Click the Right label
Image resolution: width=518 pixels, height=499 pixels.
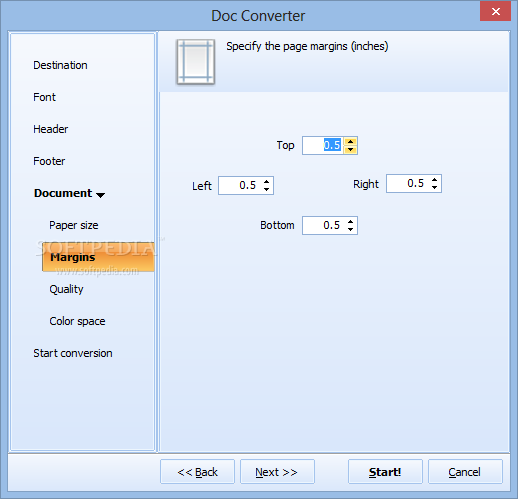pyautogui.click(x=366, y=184)
